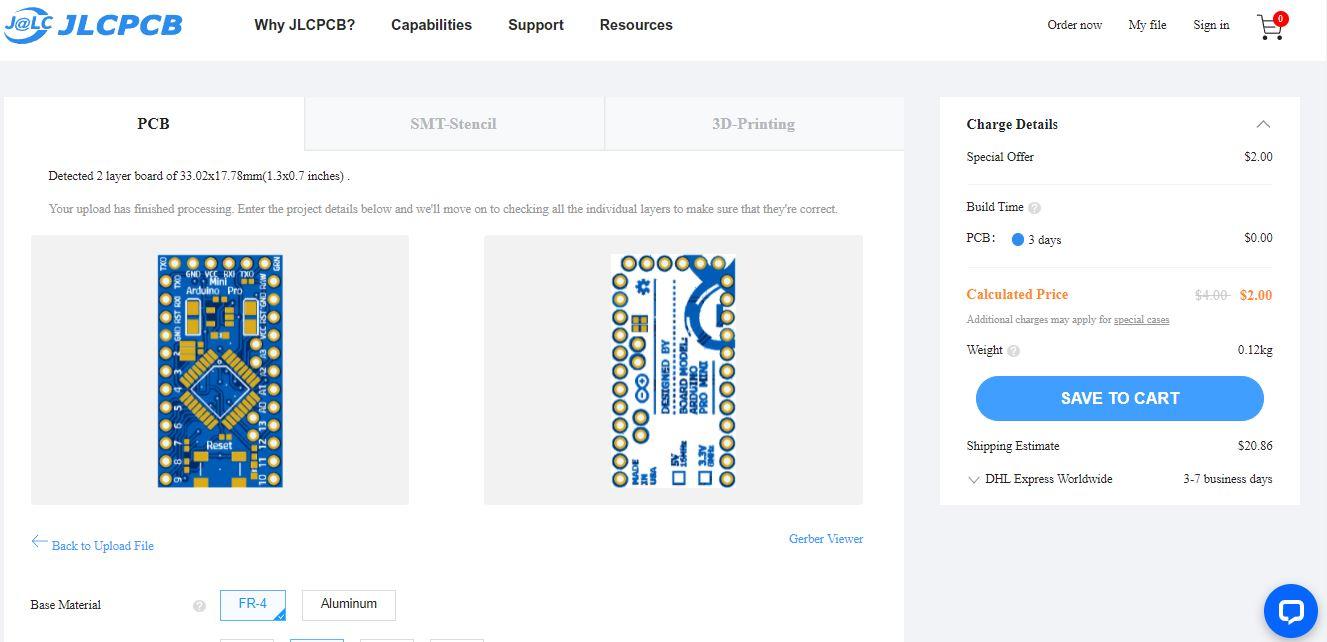Expand DHL Express Worldwide shipping options
Image resolution: width=1327 pixels, height=642 pixels.
[x=973, y=480]
